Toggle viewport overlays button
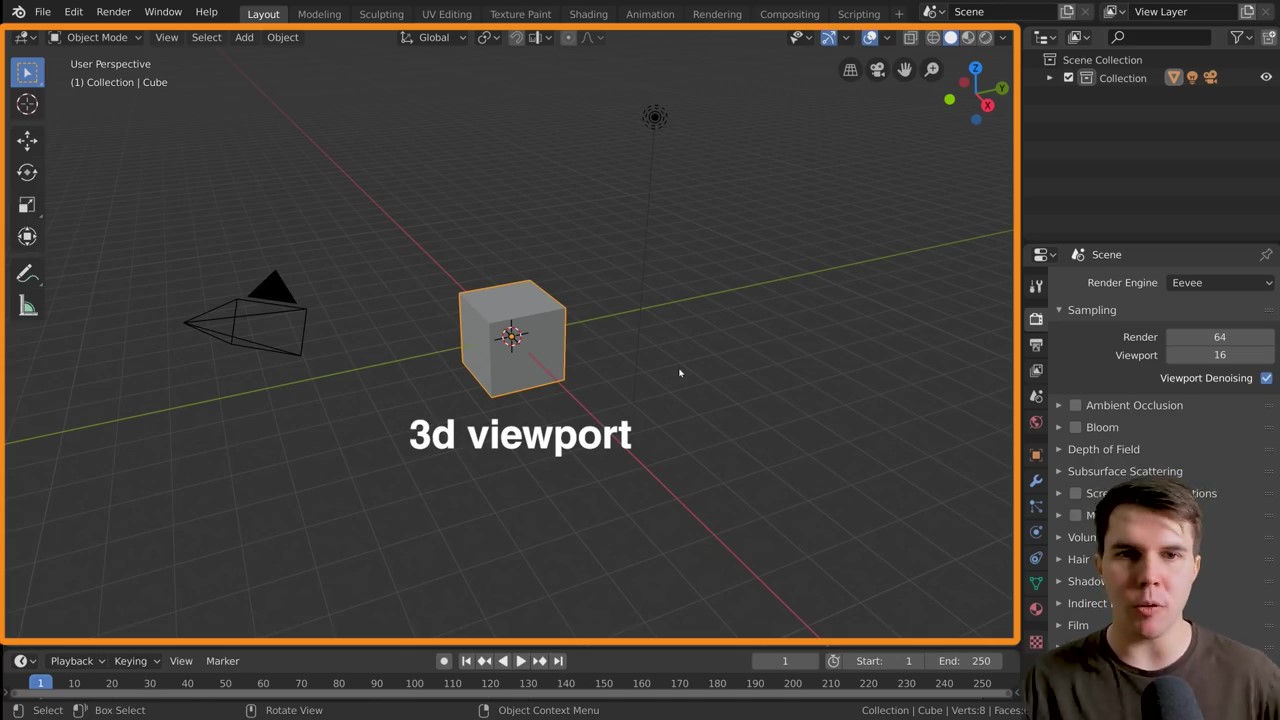Screen dimensions: 1280x720 (x=870, y=37)
